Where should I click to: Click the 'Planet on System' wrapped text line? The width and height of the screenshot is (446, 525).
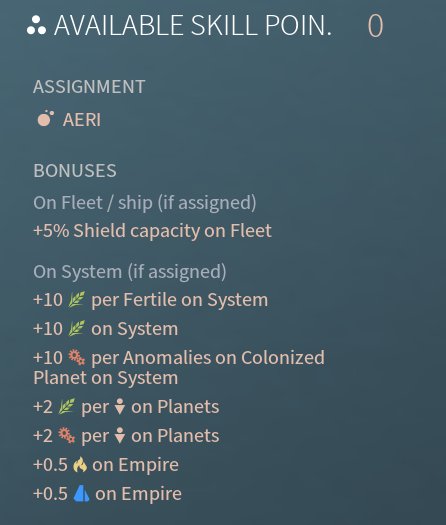105,378
